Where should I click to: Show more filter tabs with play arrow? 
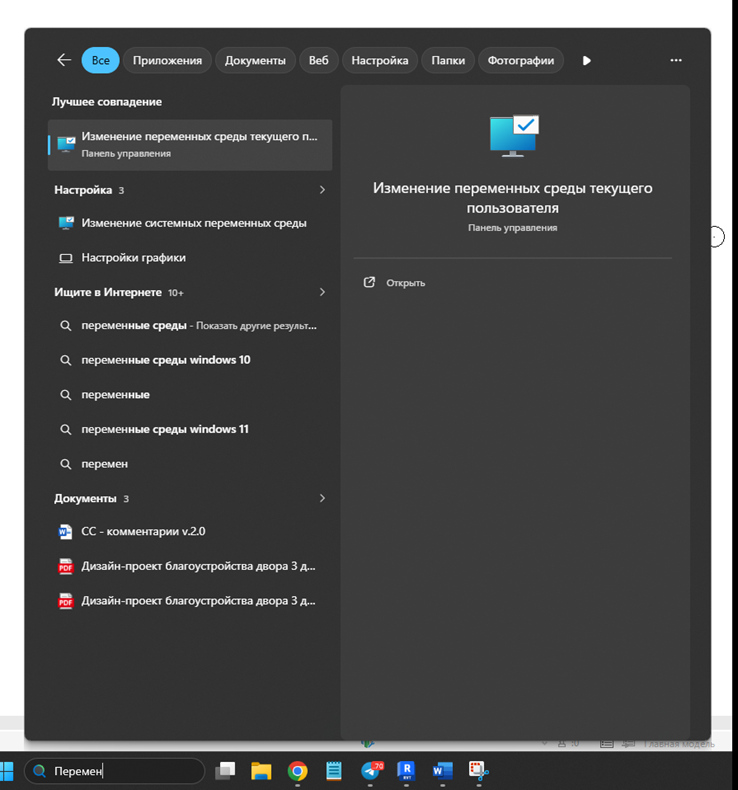586,60
